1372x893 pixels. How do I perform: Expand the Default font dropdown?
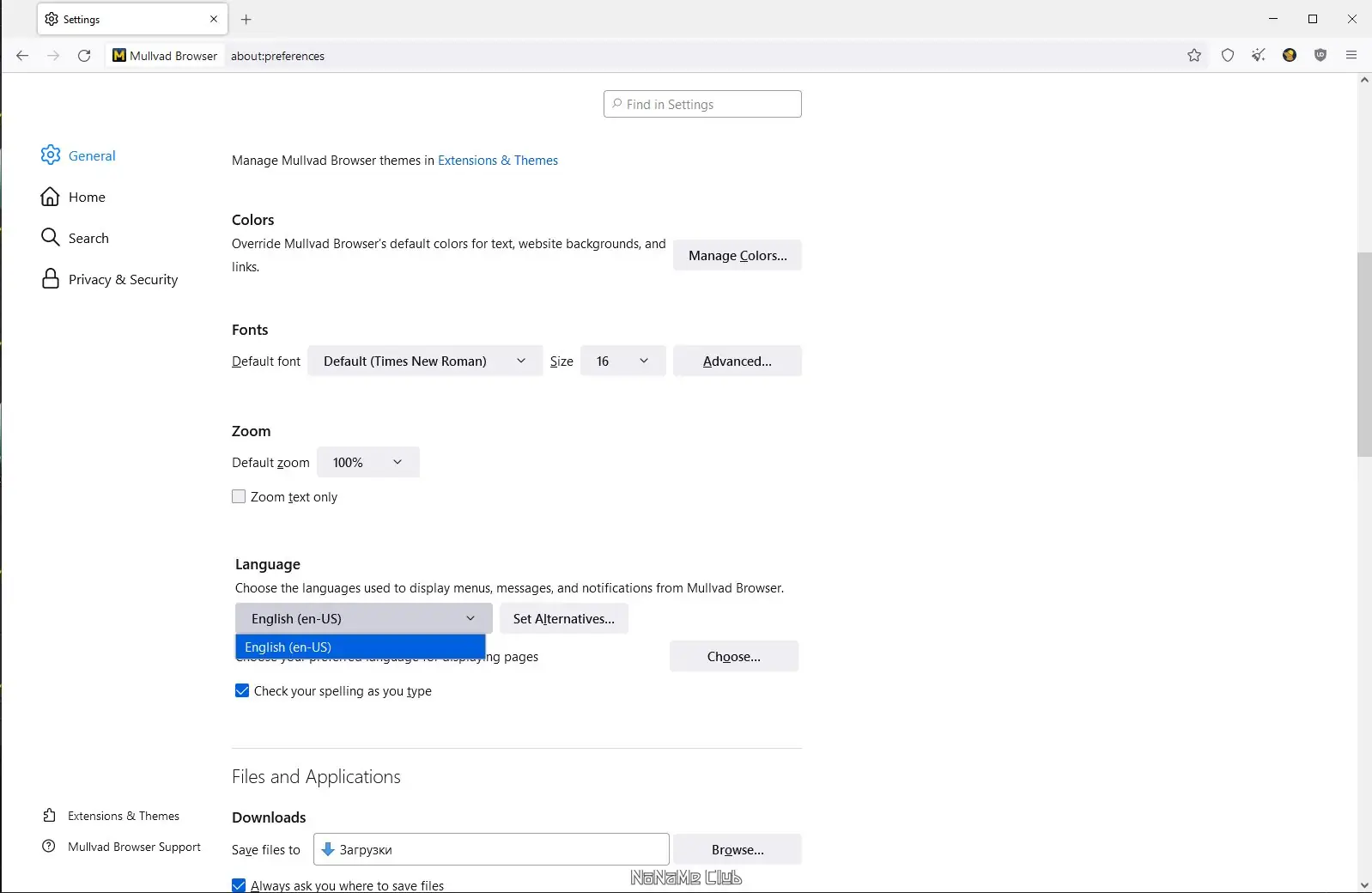[425, 361]
